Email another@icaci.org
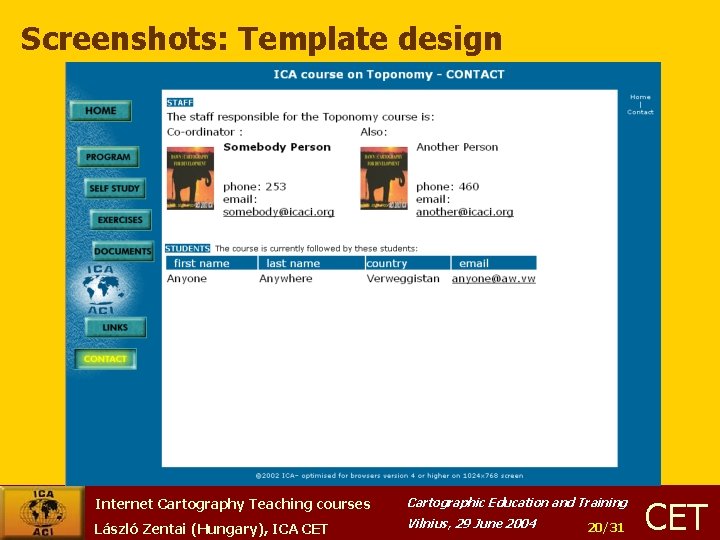The width and height of the screenshot is (720, 540). click(465, 212)
